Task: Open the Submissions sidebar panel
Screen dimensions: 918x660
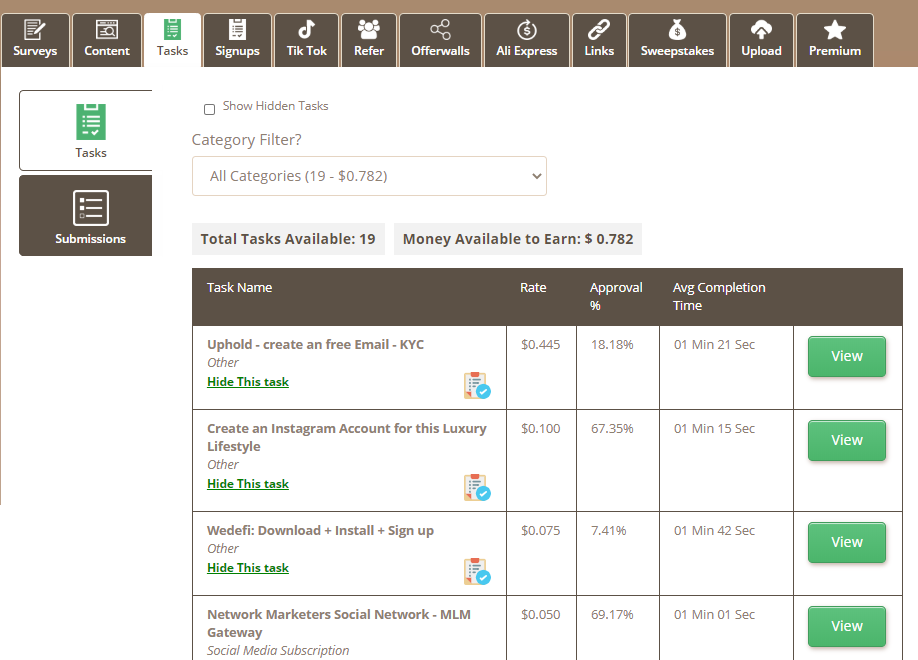Action: (85, 216)
